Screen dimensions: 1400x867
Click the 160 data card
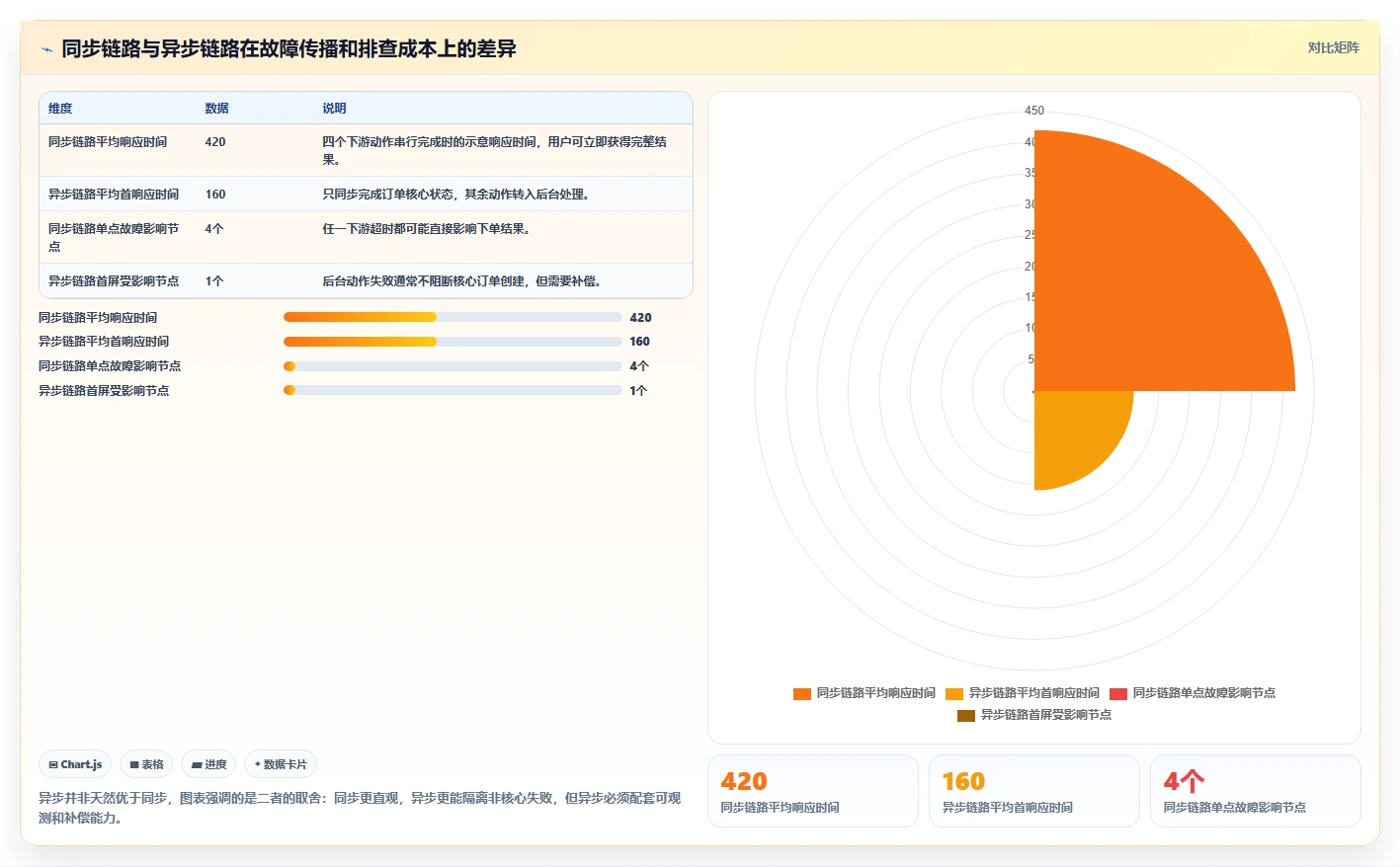click(x=1034, y=791)
